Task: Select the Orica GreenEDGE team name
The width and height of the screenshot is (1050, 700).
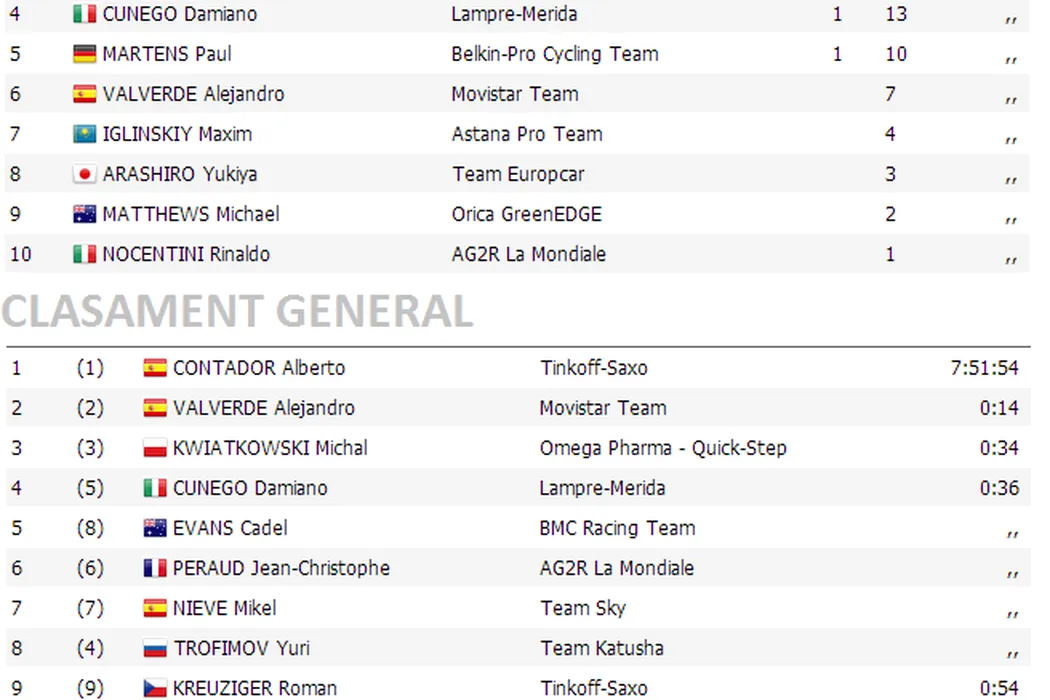Action: (526, 214)
